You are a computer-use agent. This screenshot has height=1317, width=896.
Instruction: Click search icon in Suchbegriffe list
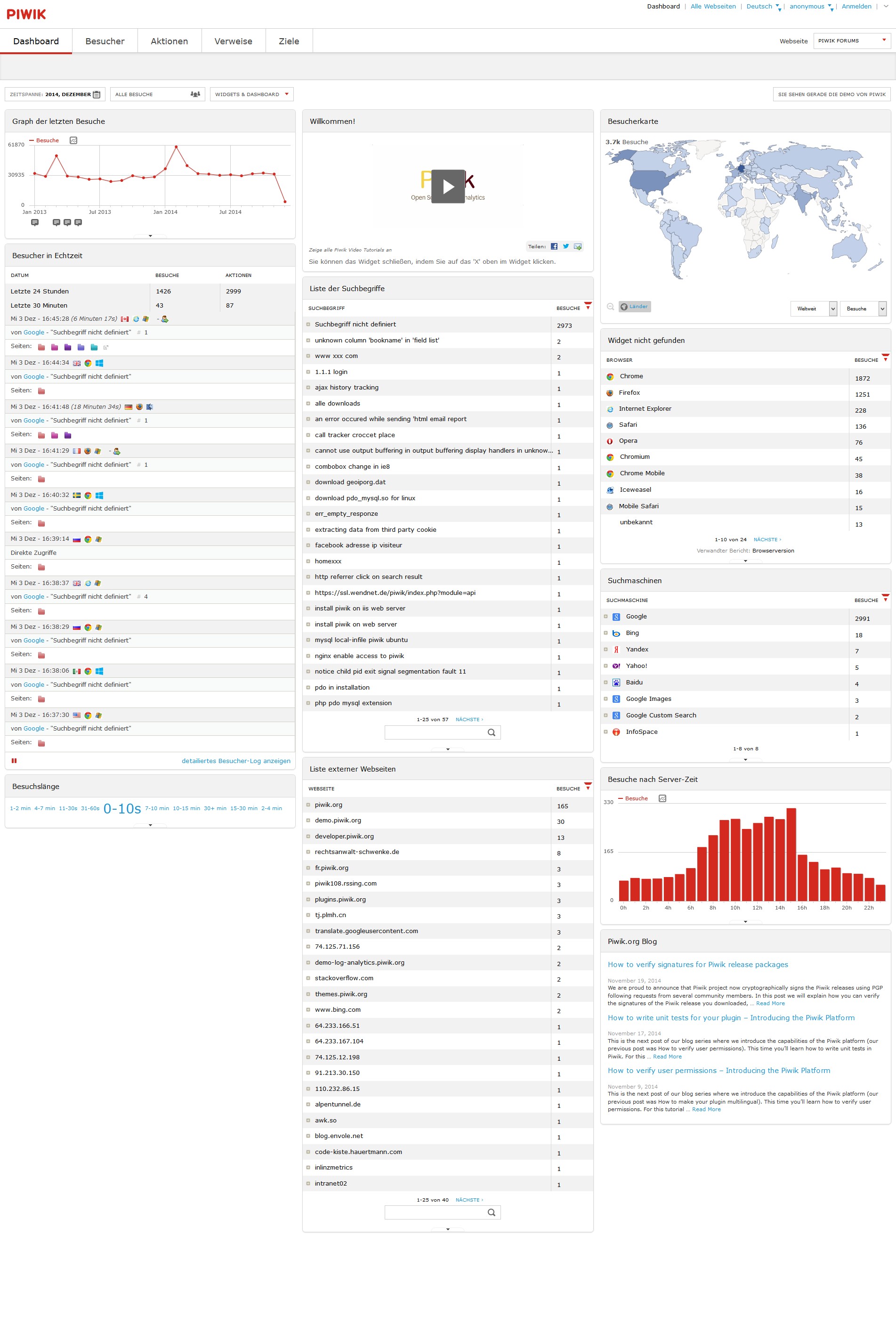[x=491, y=733]
